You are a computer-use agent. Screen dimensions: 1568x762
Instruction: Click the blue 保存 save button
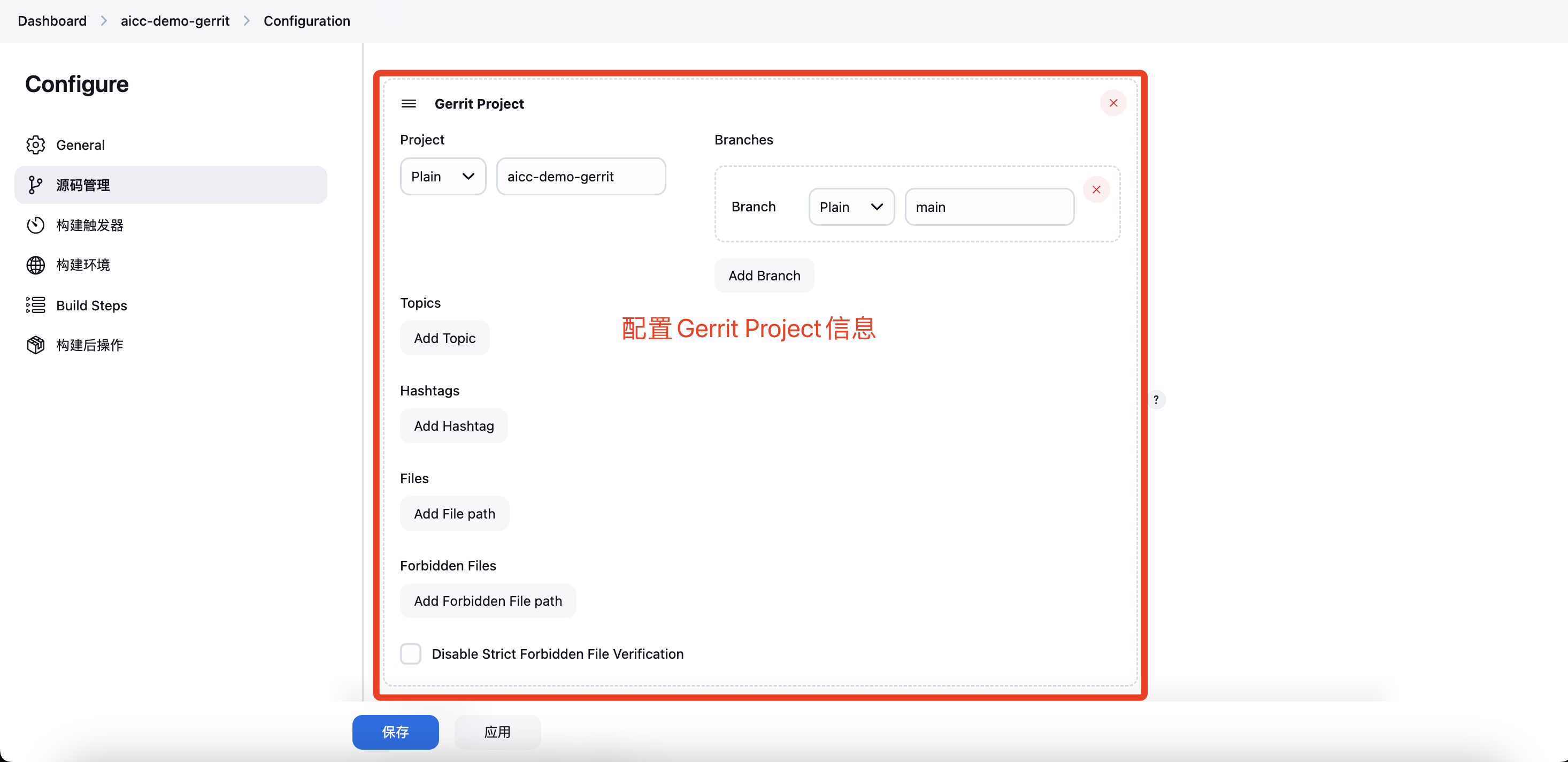coord(395,731)
